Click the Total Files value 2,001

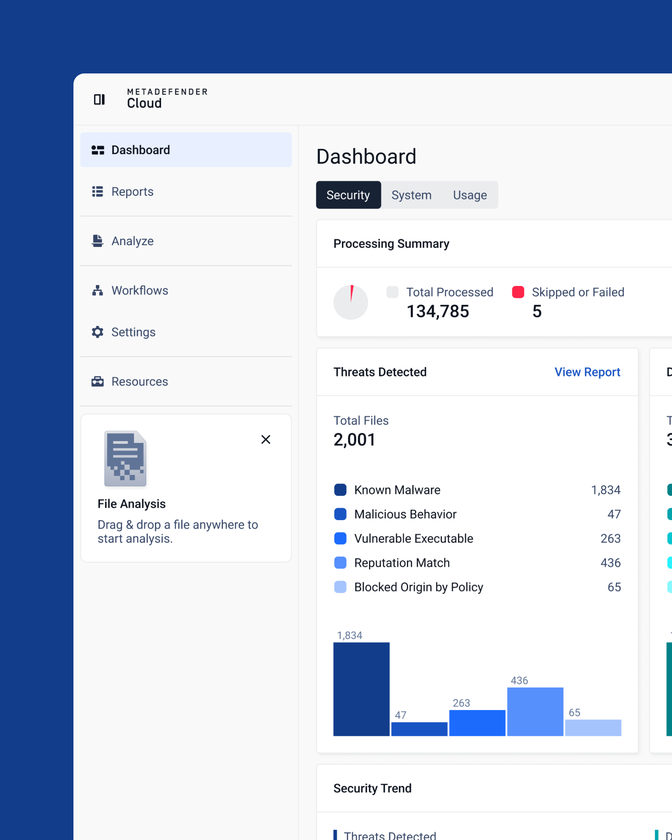(x=354, y=440)
